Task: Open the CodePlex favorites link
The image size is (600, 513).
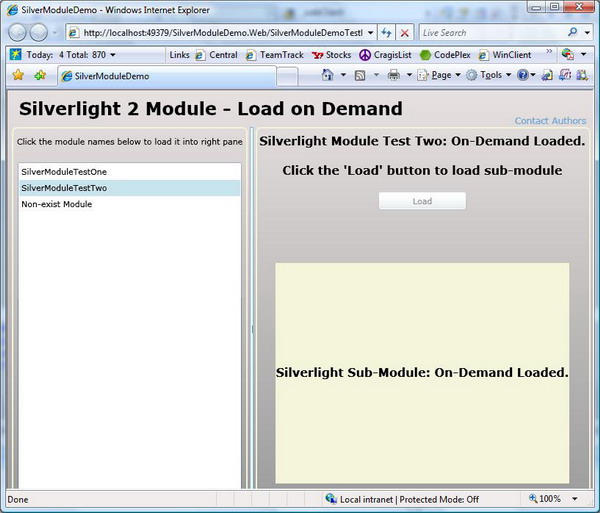Action: coord(445,55)
